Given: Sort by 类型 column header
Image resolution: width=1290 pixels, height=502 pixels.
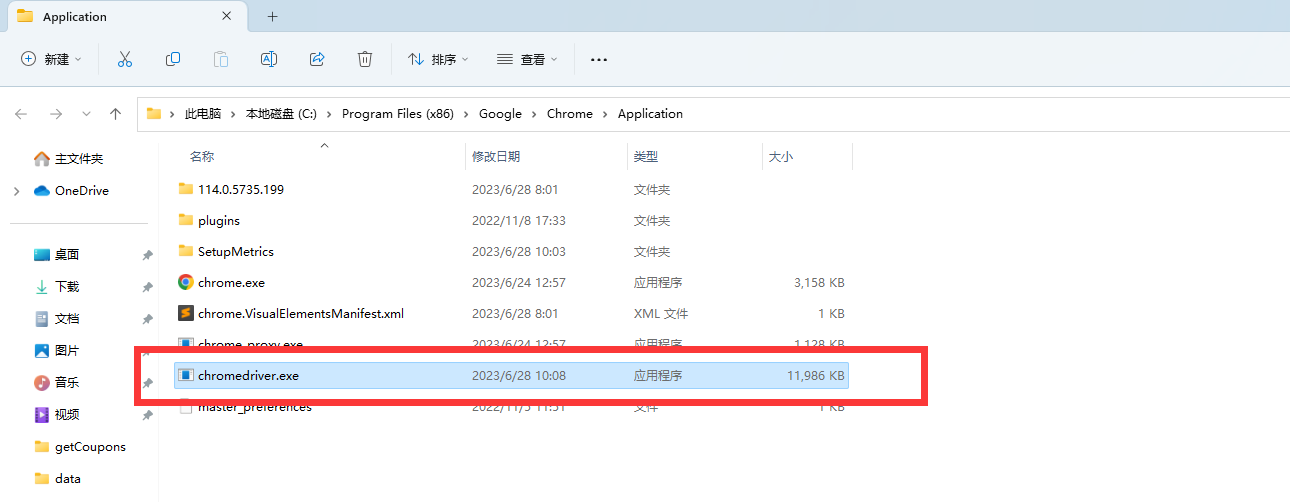Looking at the screenshot, I should point(646,157).
